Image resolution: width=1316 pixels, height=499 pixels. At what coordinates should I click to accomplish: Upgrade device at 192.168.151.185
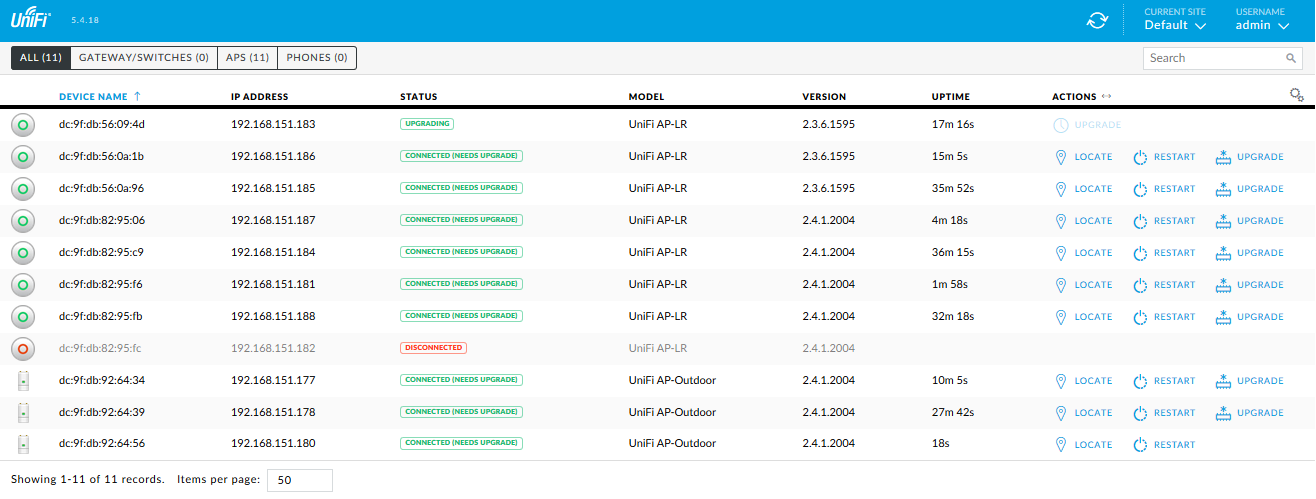pyautogui.click(x=1250, y=189)
